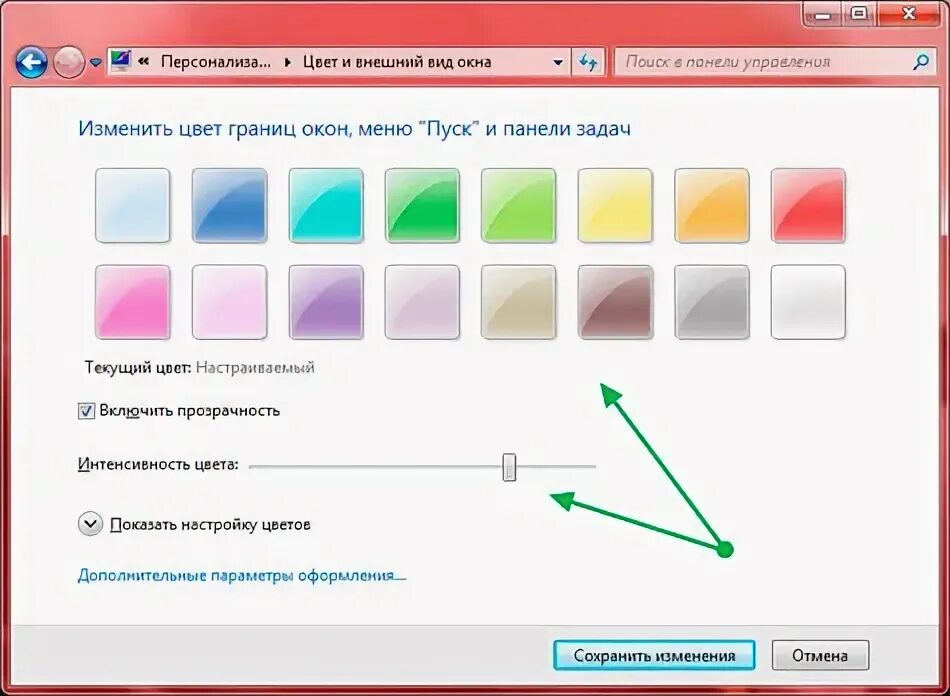This screenshot has height=696, width=950.
Task: Pick the turquoise color swatch
Action: click(x=326, y=205)
